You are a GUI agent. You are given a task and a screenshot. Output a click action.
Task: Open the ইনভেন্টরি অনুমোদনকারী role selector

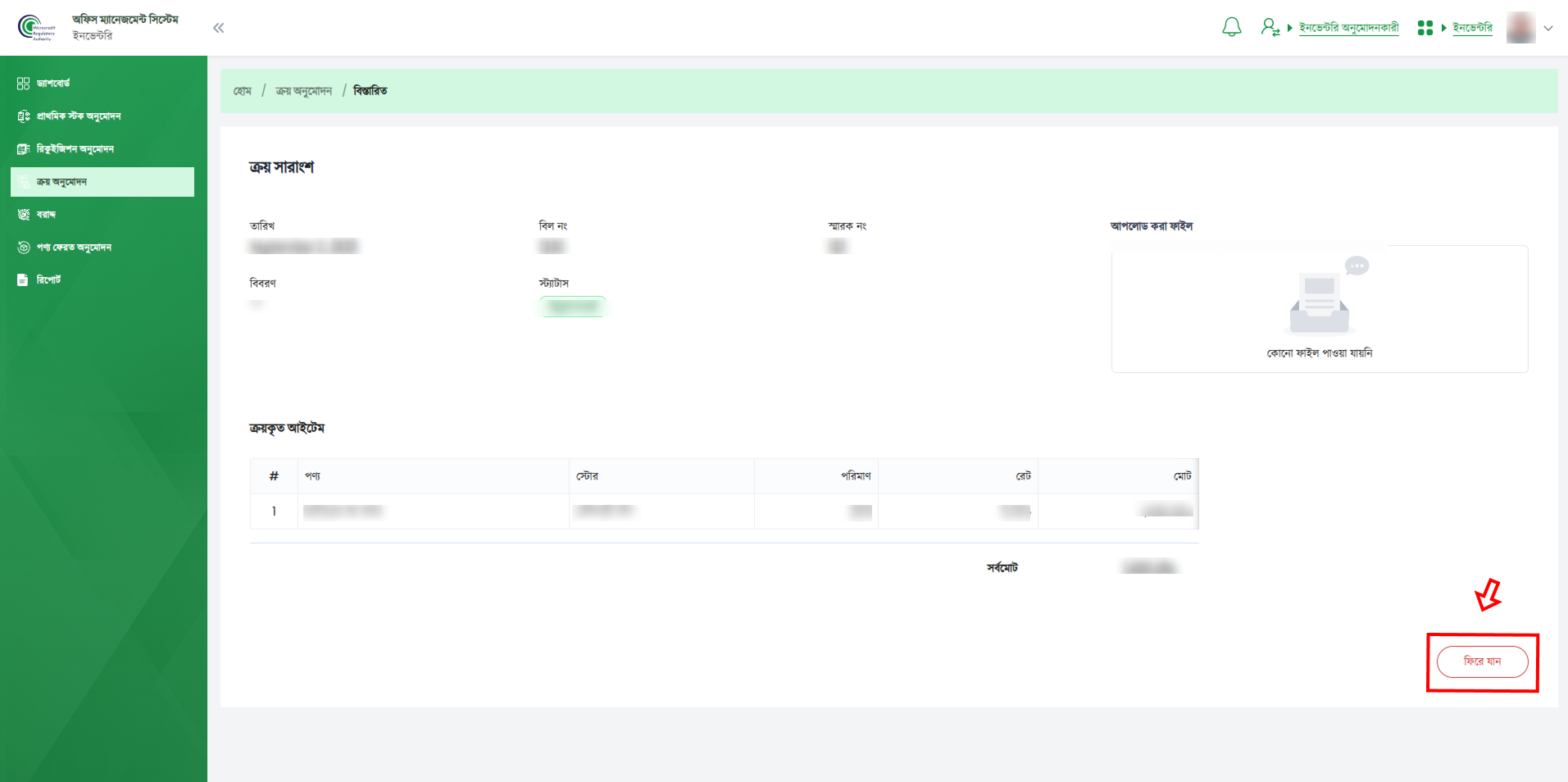(x=1348, y=28)
